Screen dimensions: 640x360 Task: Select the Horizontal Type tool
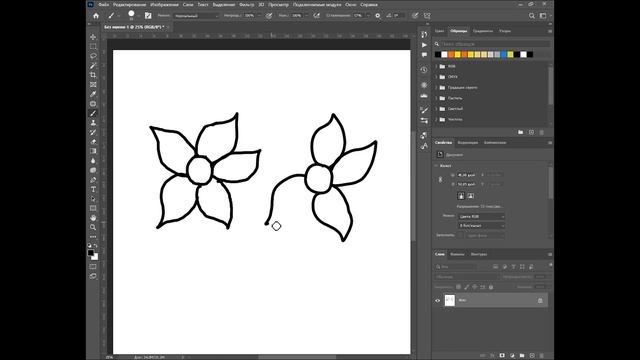coord(93,189)
